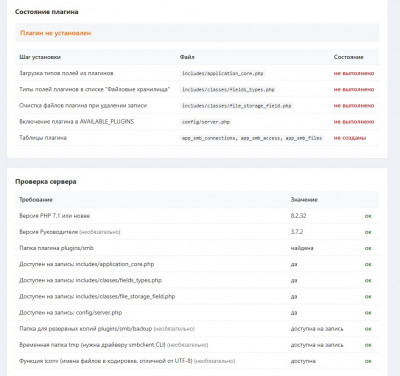Screen dimensions: 400x376
Task: Click the file code includes/classes/fields_types.php in install steps
Action: (x=228, y=89)
